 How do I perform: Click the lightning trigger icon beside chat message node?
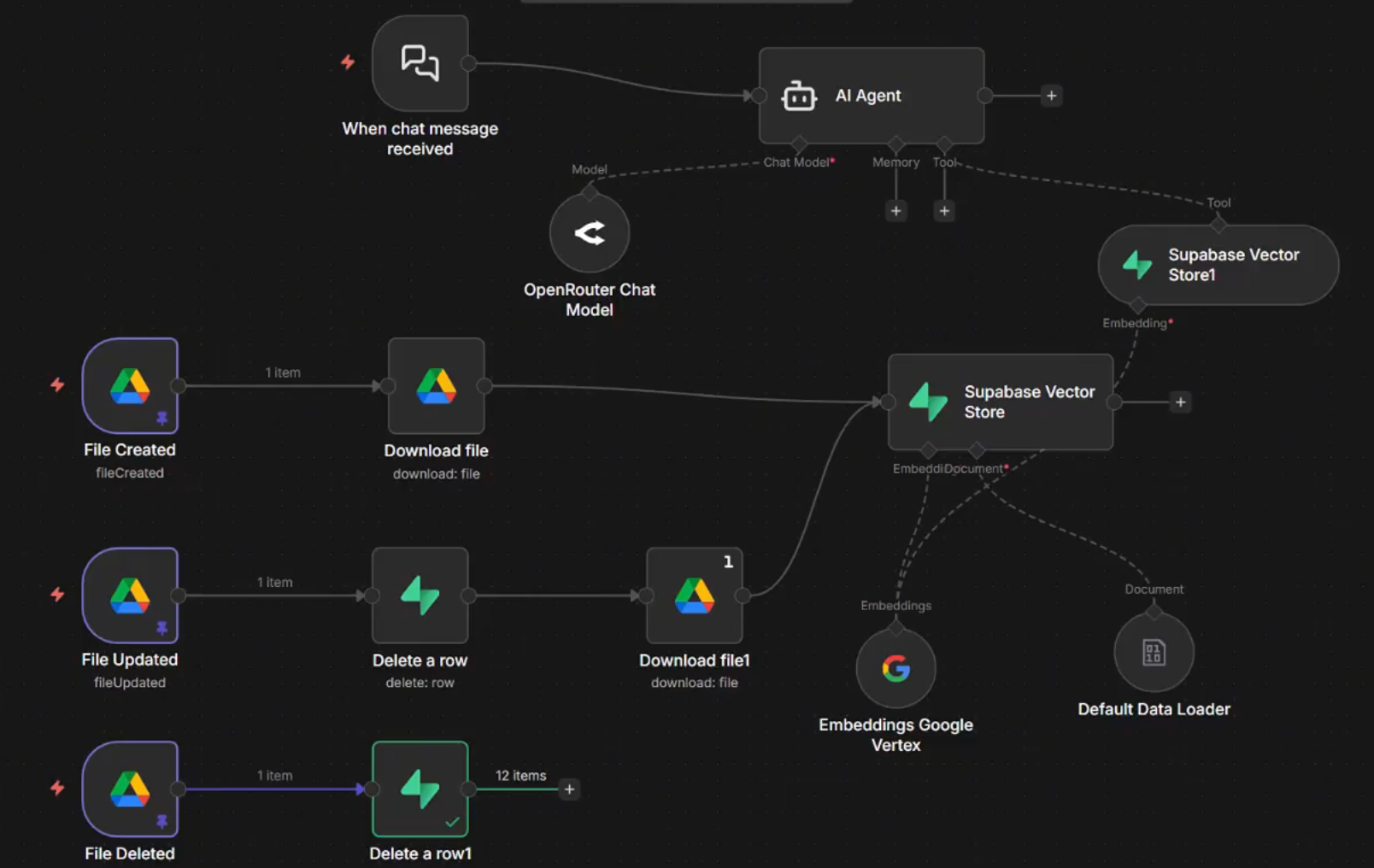pos(348,62)
